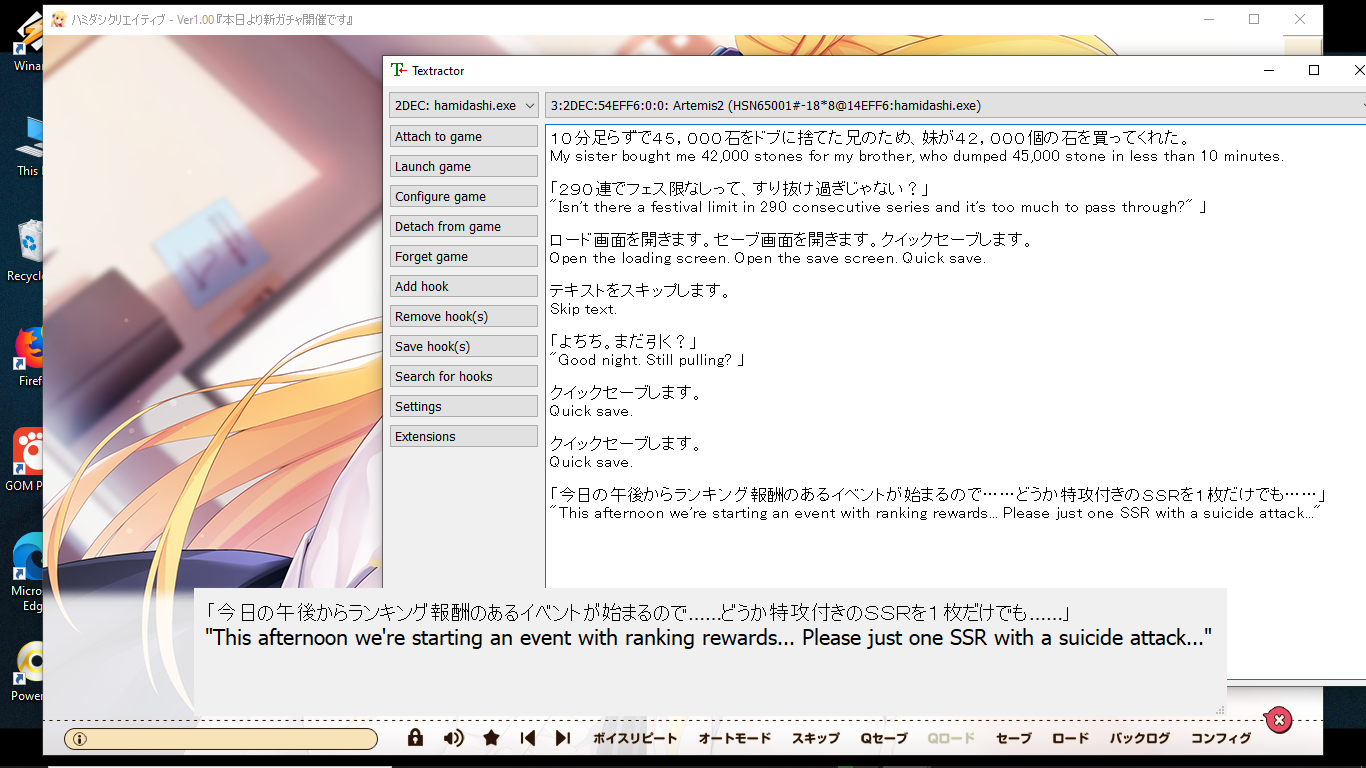Dismiss the dialogue box via red X icon
Screen dimensions: 1366x768
(1278, 720)
